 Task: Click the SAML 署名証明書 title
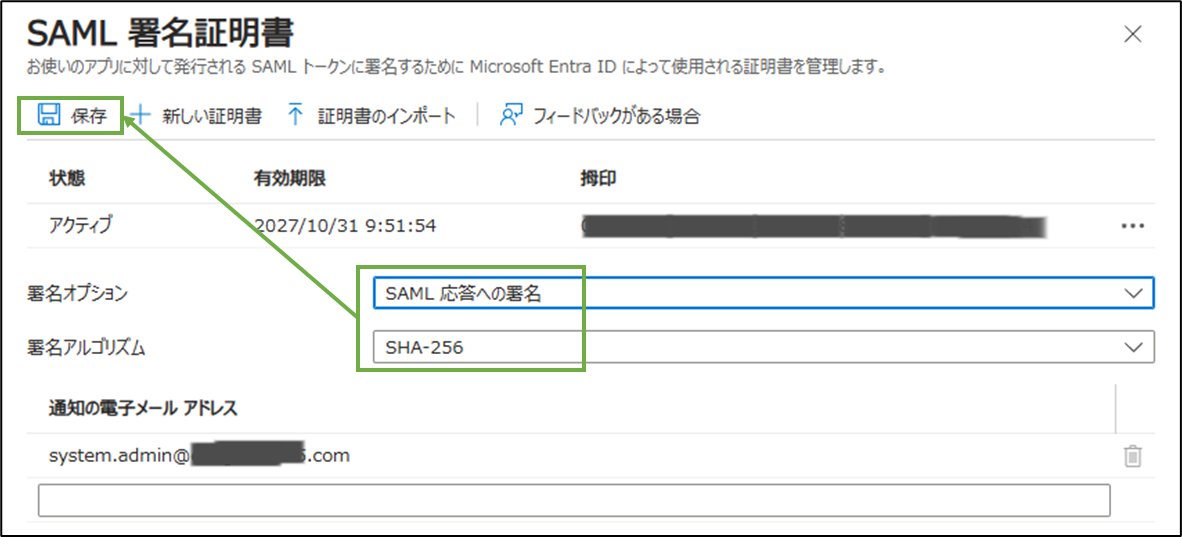point(160,34)
